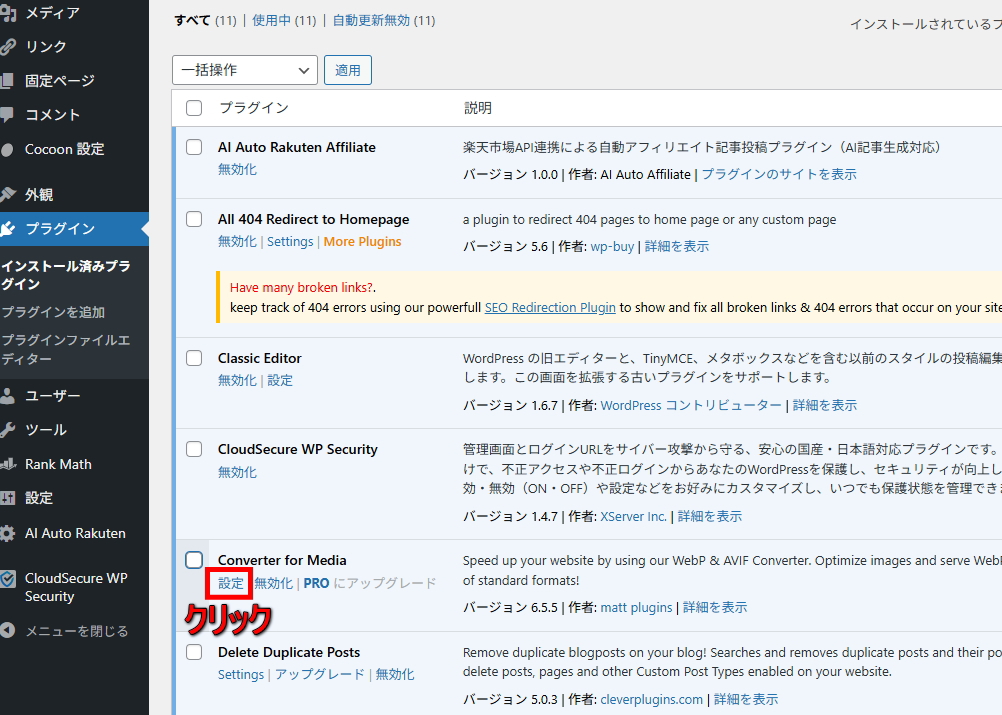The image size is (1002, 715).
Task: Click the Rank Math chart icon
Action: [8, 464]
